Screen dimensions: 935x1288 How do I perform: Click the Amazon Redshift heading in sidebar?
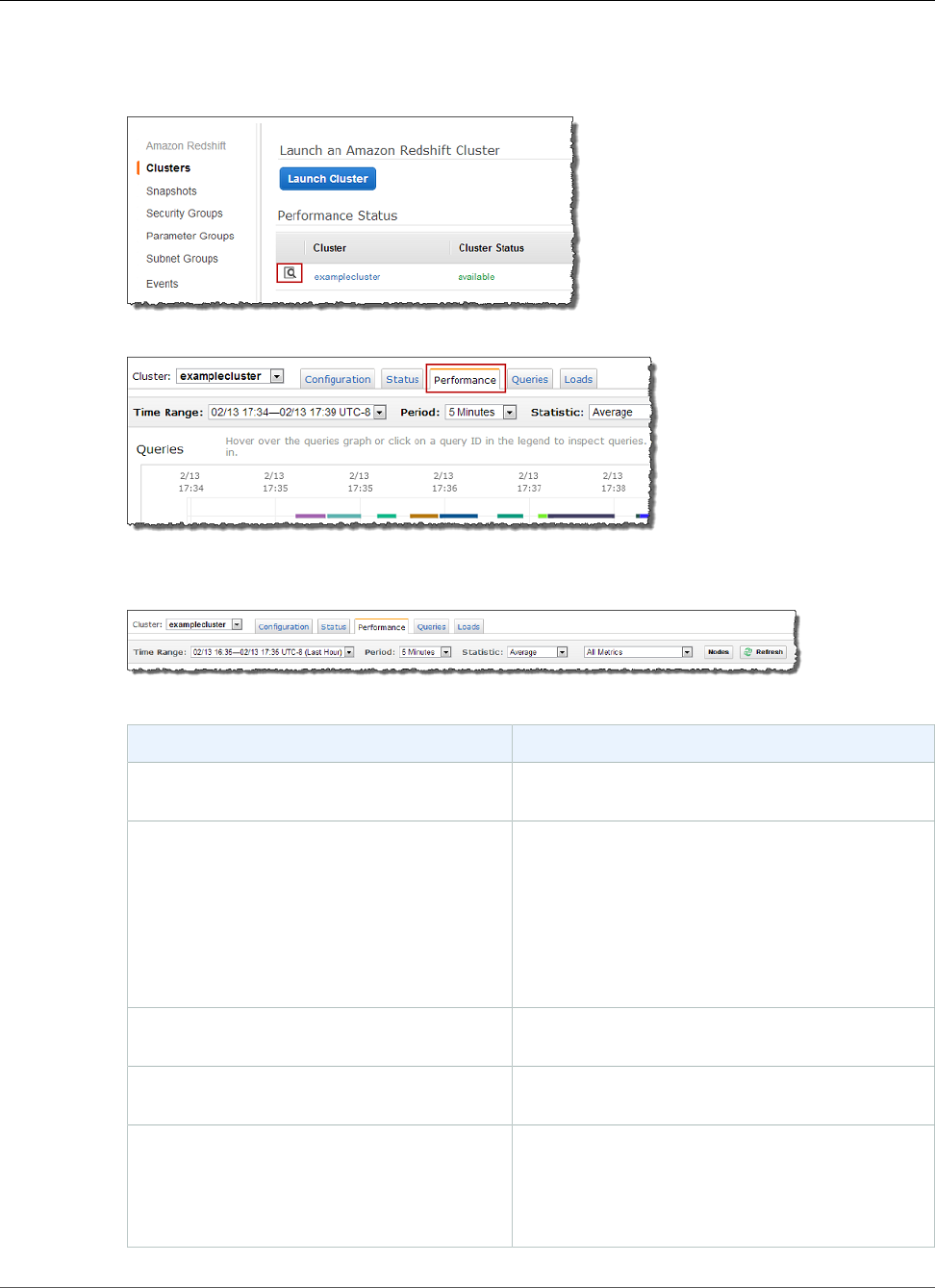coord(186,146)
